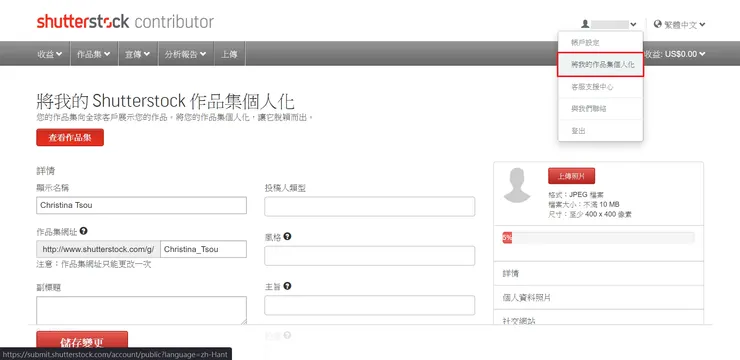Click the 主旨 input field

point(370,305)
